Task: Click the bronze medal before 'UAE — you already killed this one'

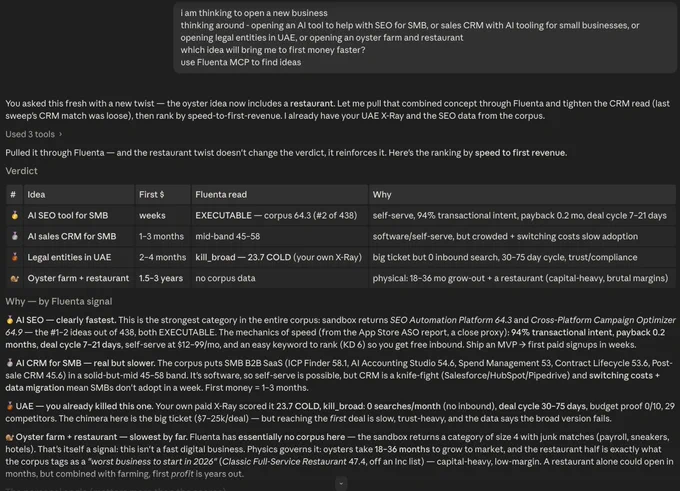Action: tap(10, 406)
